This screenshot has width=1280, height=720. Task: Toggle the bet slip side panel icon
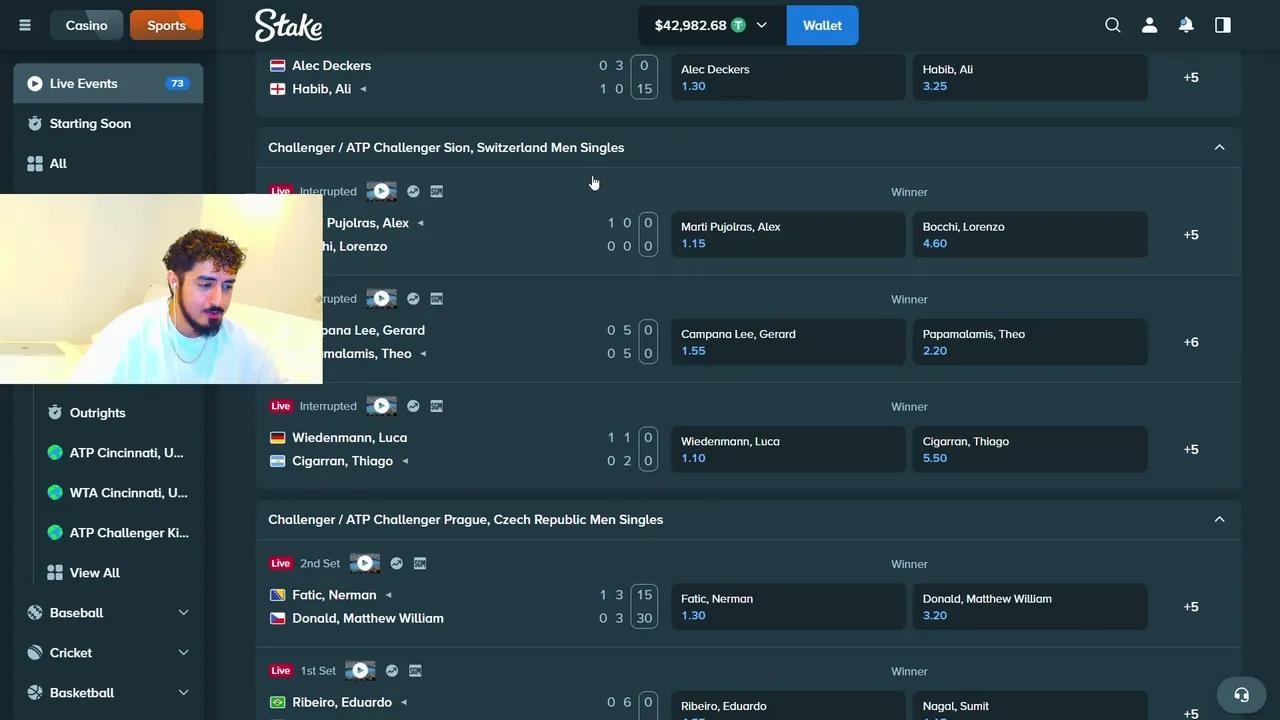coord(1223,25)
